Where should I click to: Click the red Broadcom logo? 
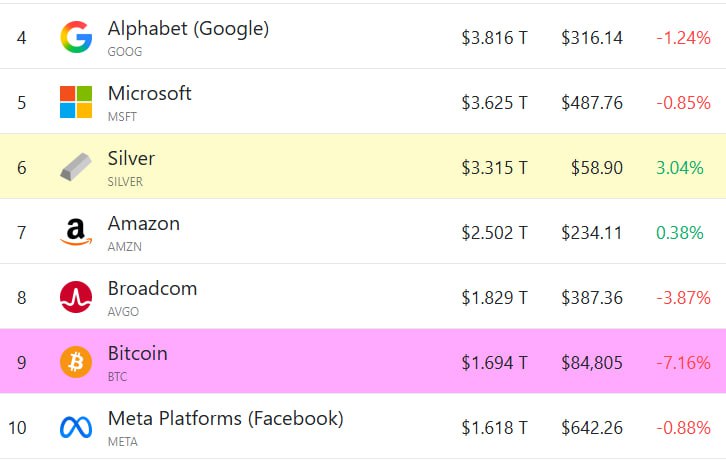[76, 297]
